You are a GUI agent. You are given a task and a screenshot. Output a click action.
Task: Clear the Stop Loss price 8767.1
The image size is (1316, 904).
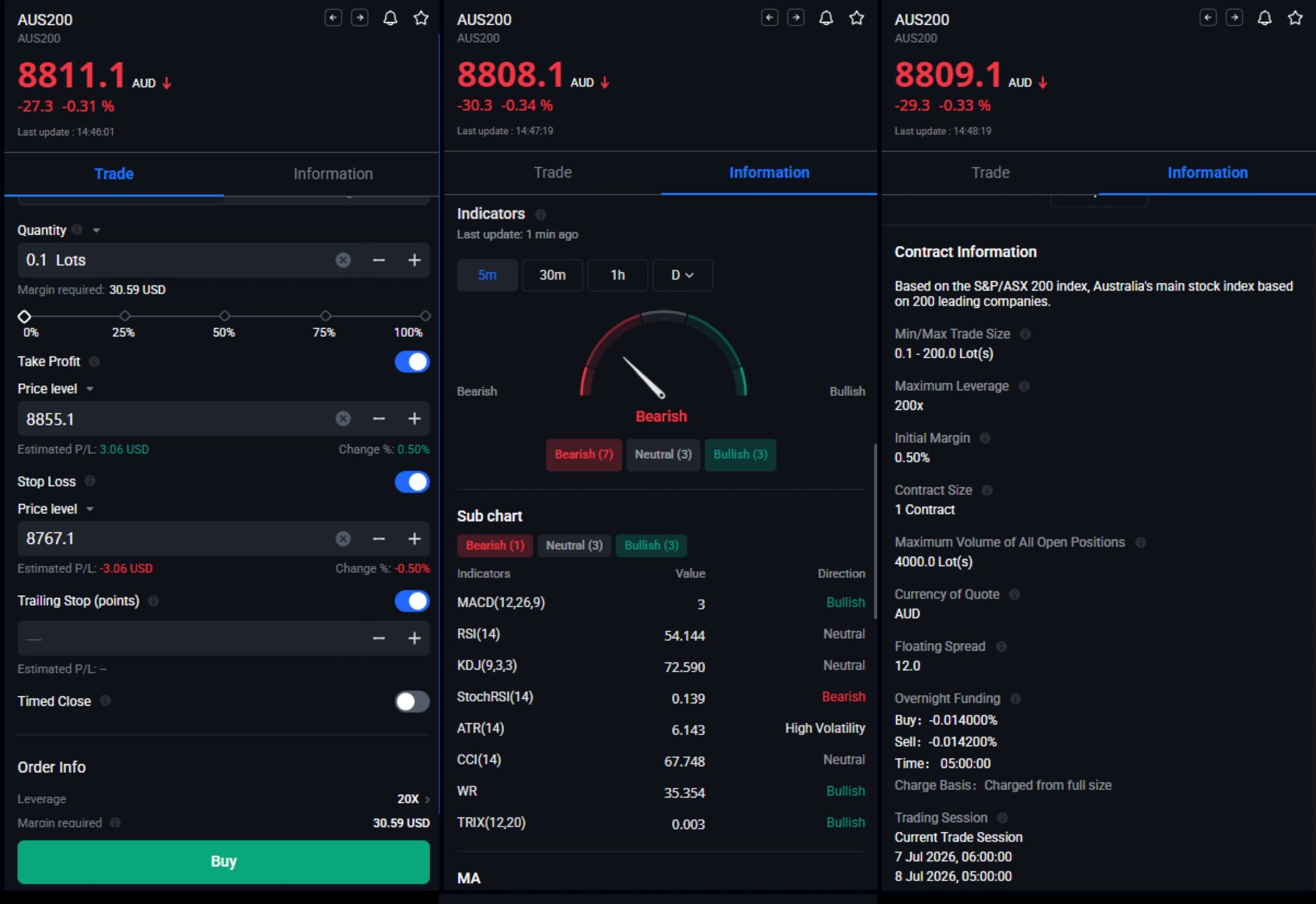pyautogui.click(x=343, y=538)
